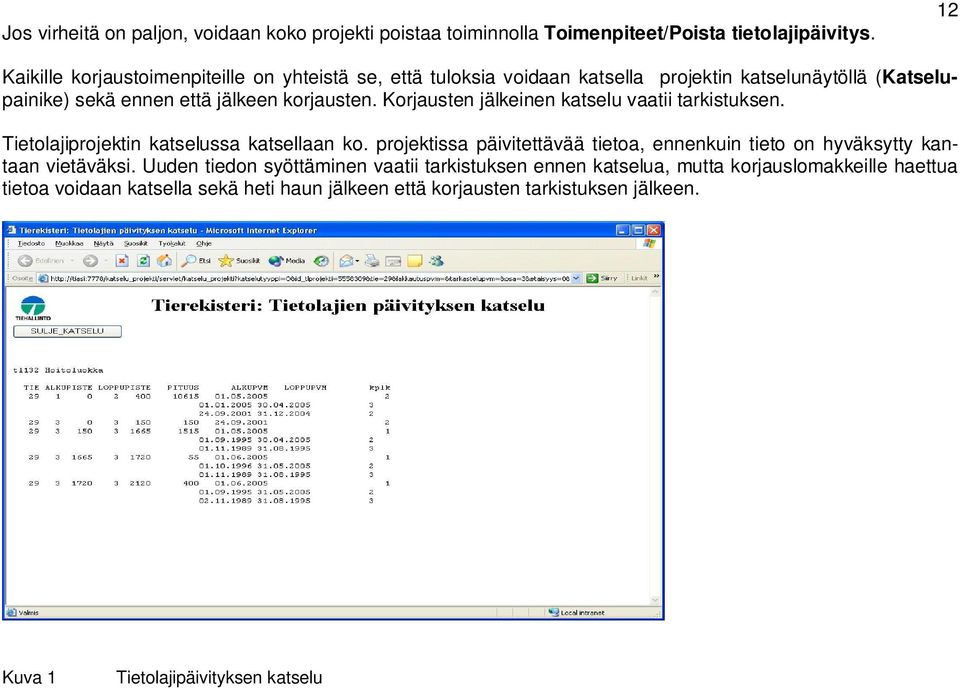Open the Etsi search magnifier
The image size is (960, 688).
coord(189,261)
